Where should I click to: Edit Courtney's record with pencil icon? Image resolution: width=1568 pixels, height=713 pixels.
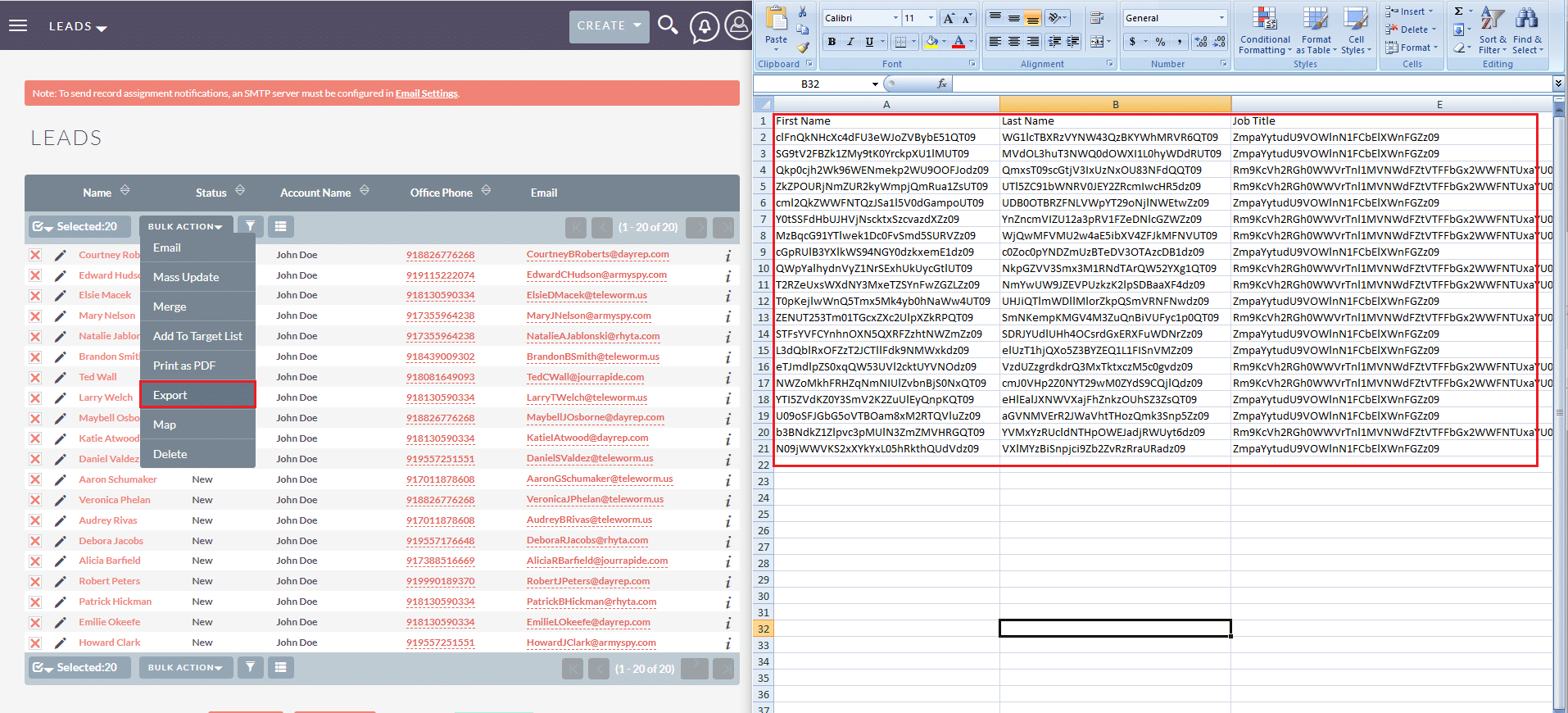pos(60,256)
